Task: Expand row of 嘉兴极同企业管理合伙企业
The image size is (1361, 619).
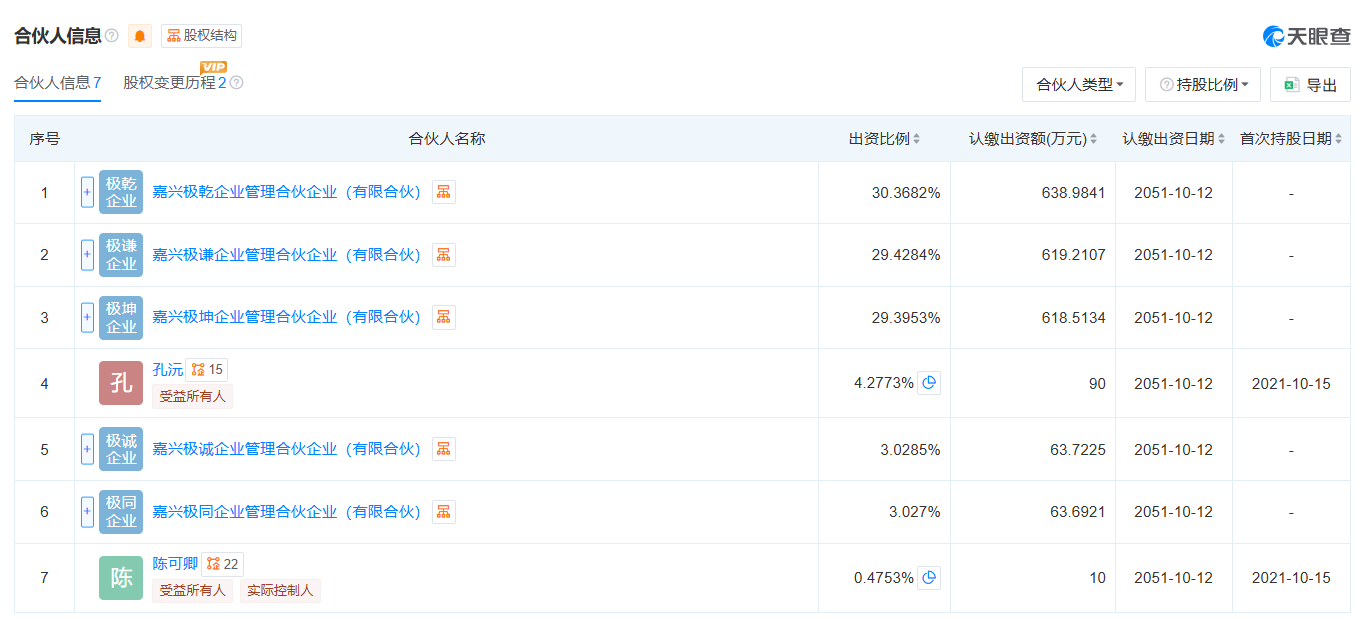Action: click(x=87, y=512)
